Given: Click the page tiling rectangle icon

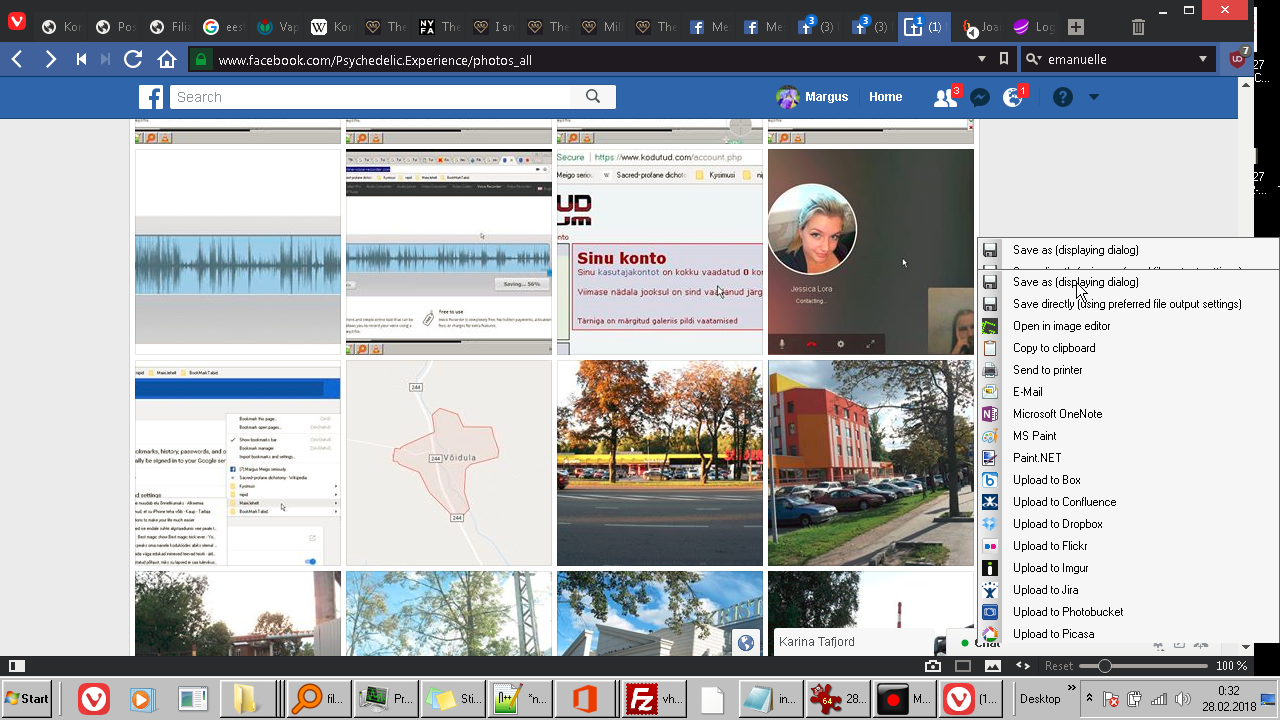Looking at the screenshot, I should [963, 666].
